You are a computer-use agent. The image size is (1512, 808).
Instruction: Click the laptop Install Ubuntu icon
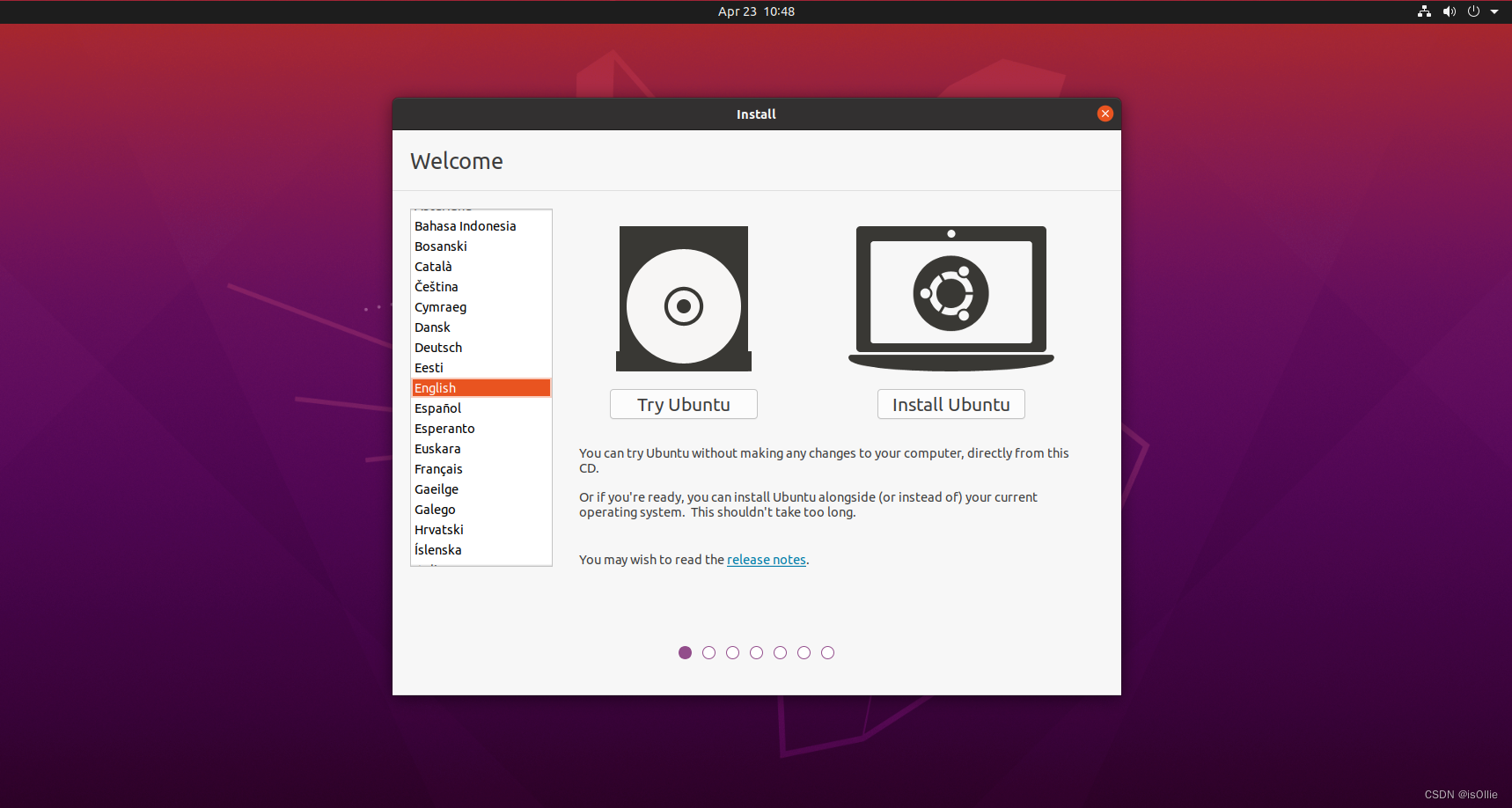point(951,298)
